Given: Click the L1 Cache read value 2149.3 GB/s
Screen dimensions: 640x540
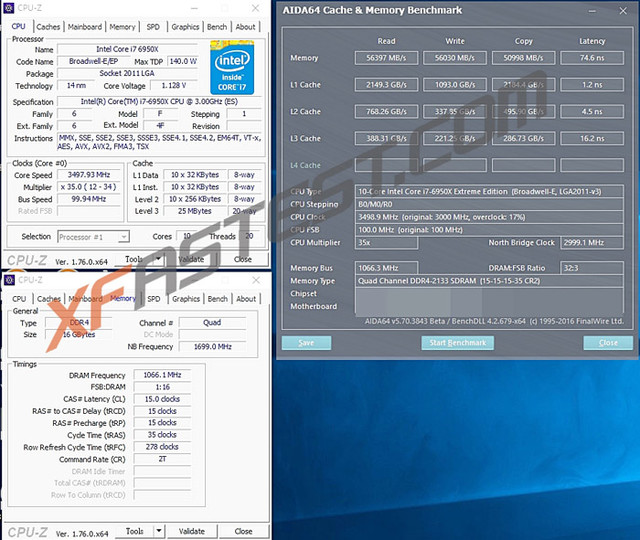Looking at the screenshot, I should tap(386, 85).
